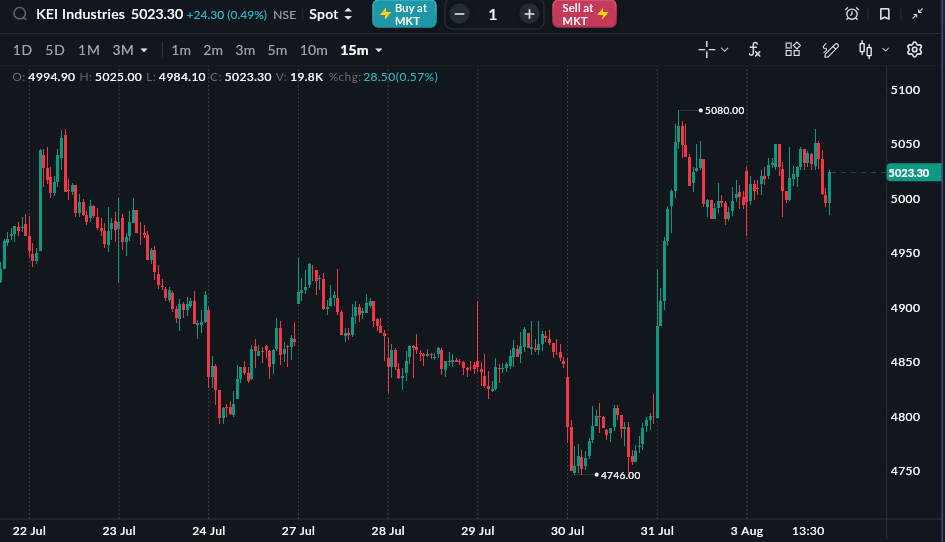Select the 1m candle interval
Screen dimensions: 945x542
(x=181, y=50)
